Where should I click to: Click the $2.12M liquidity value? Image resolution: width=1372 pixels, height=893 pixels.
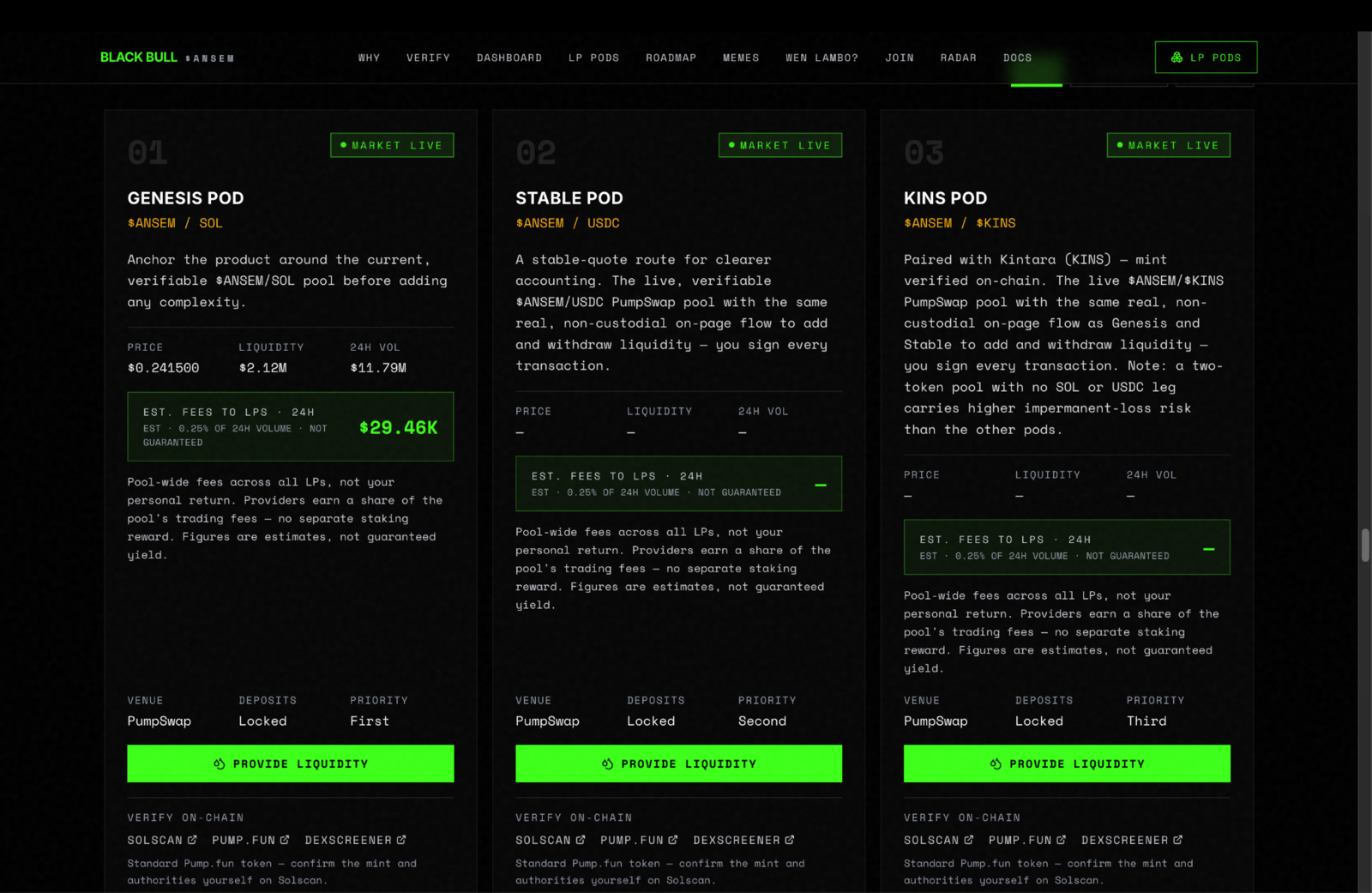click(263, 368)
